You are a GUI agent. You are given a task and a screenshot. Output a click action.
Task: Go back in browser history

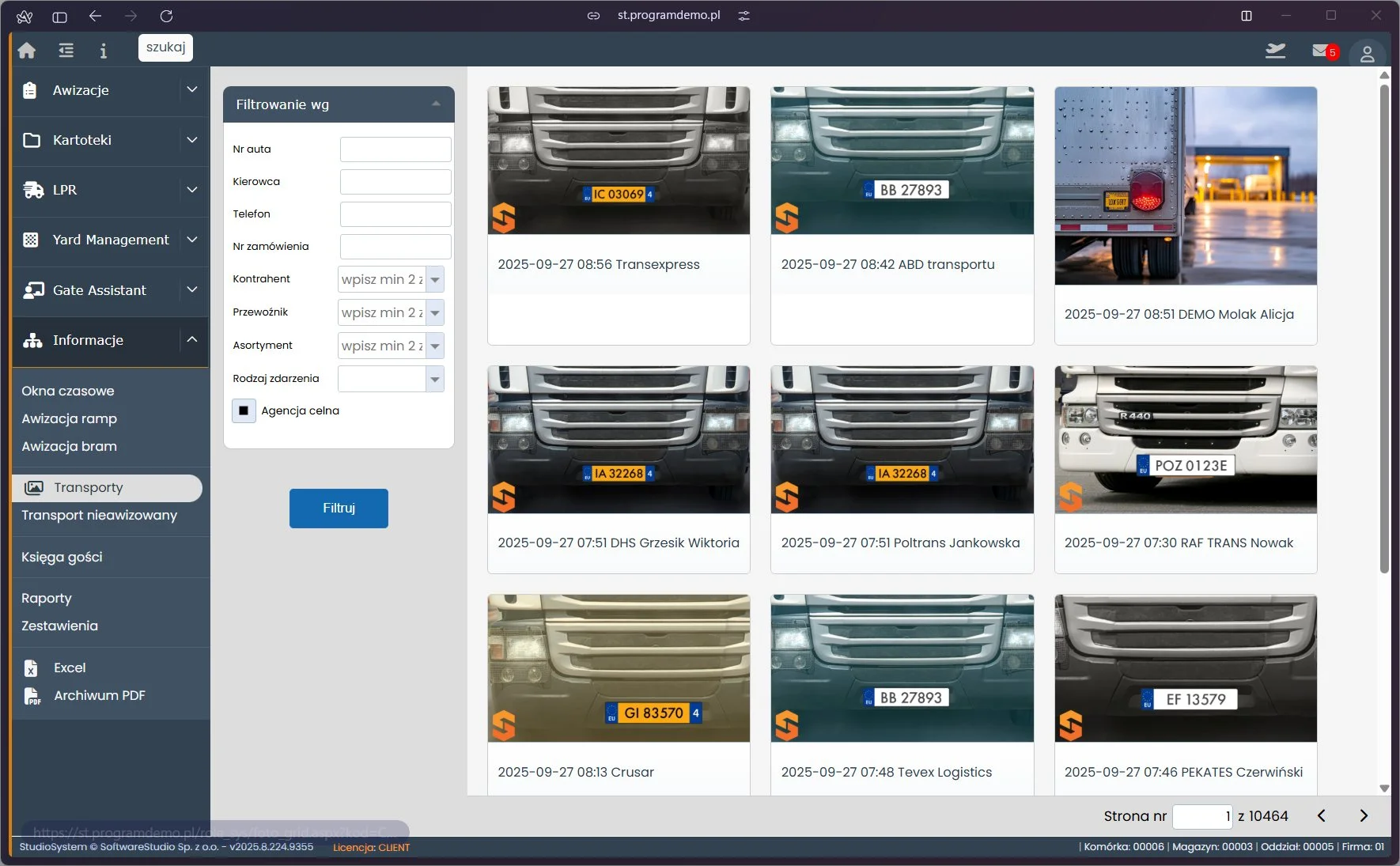coord(96,16)
